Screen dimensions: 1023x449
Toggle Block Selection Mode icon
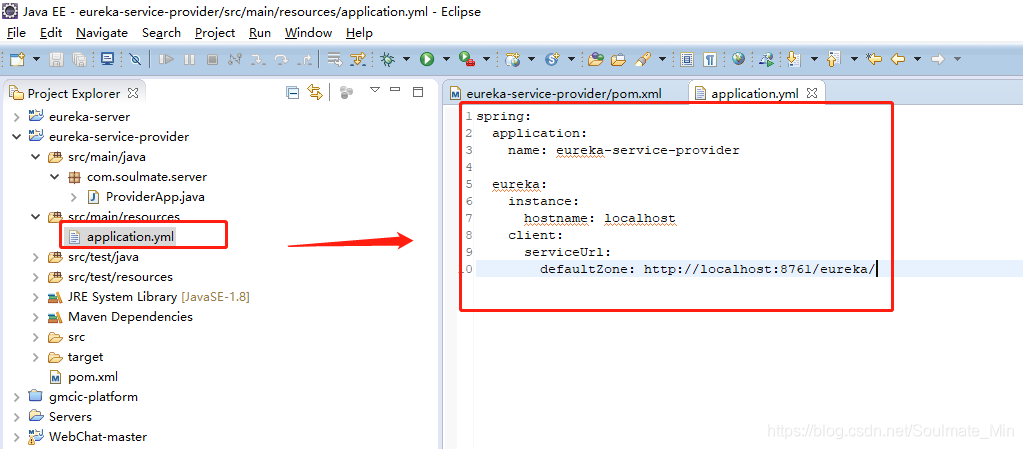coord(686,59)
